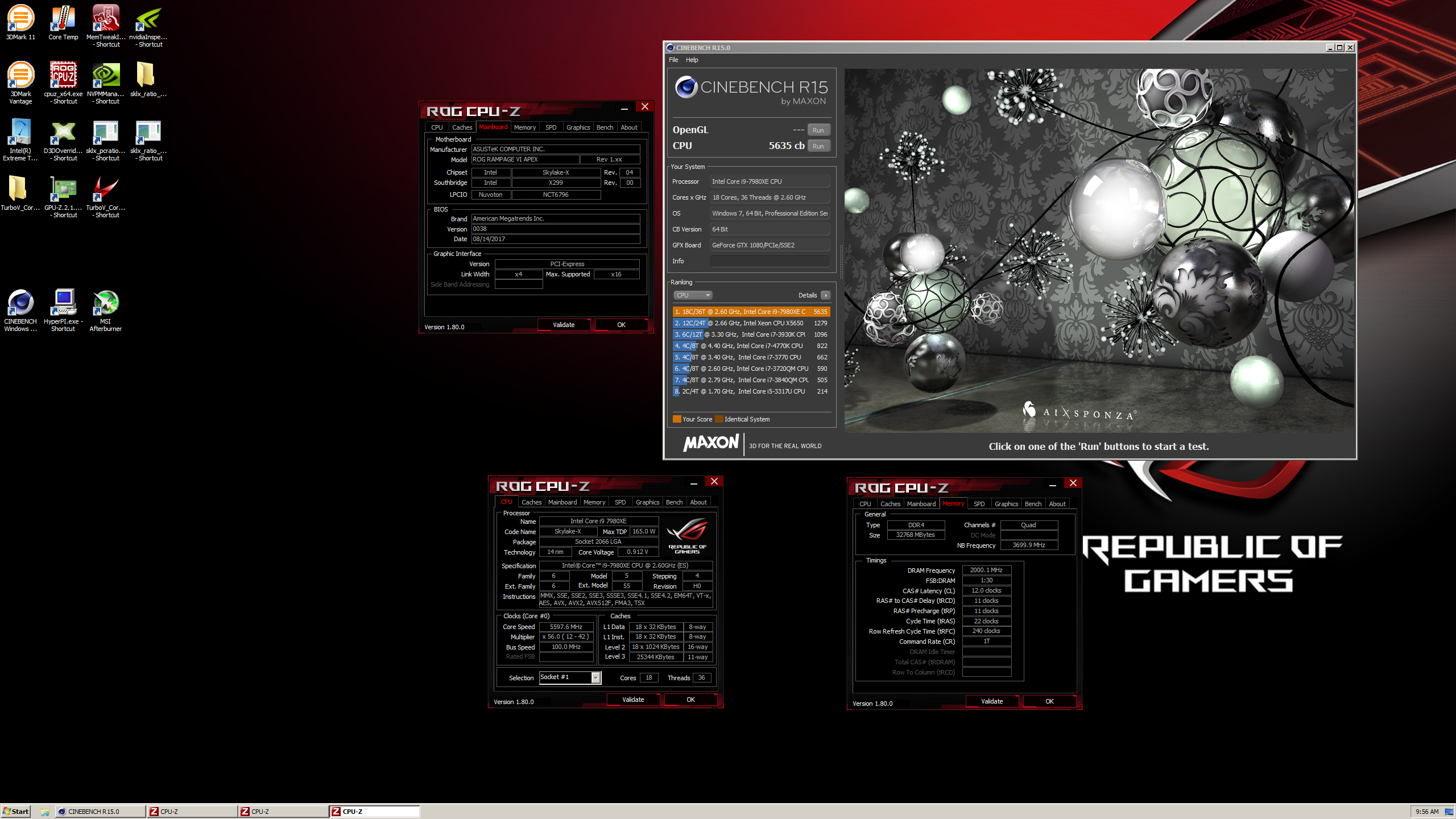The image size is (1456, 819).
Task: Click the system tray monitor icon
Action: 1448,812
